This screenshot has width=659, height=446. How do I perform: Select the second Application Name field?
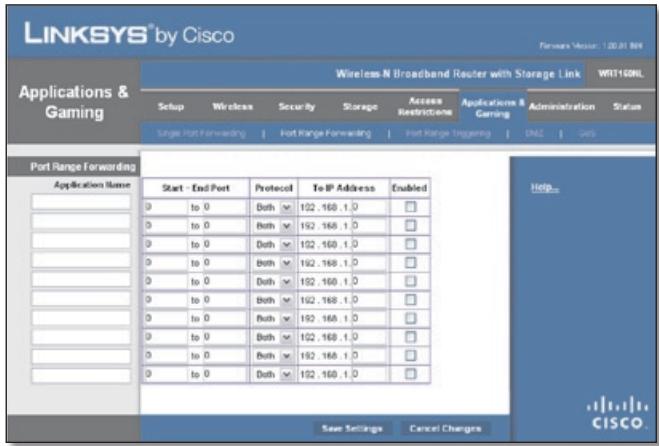point(81,221)
